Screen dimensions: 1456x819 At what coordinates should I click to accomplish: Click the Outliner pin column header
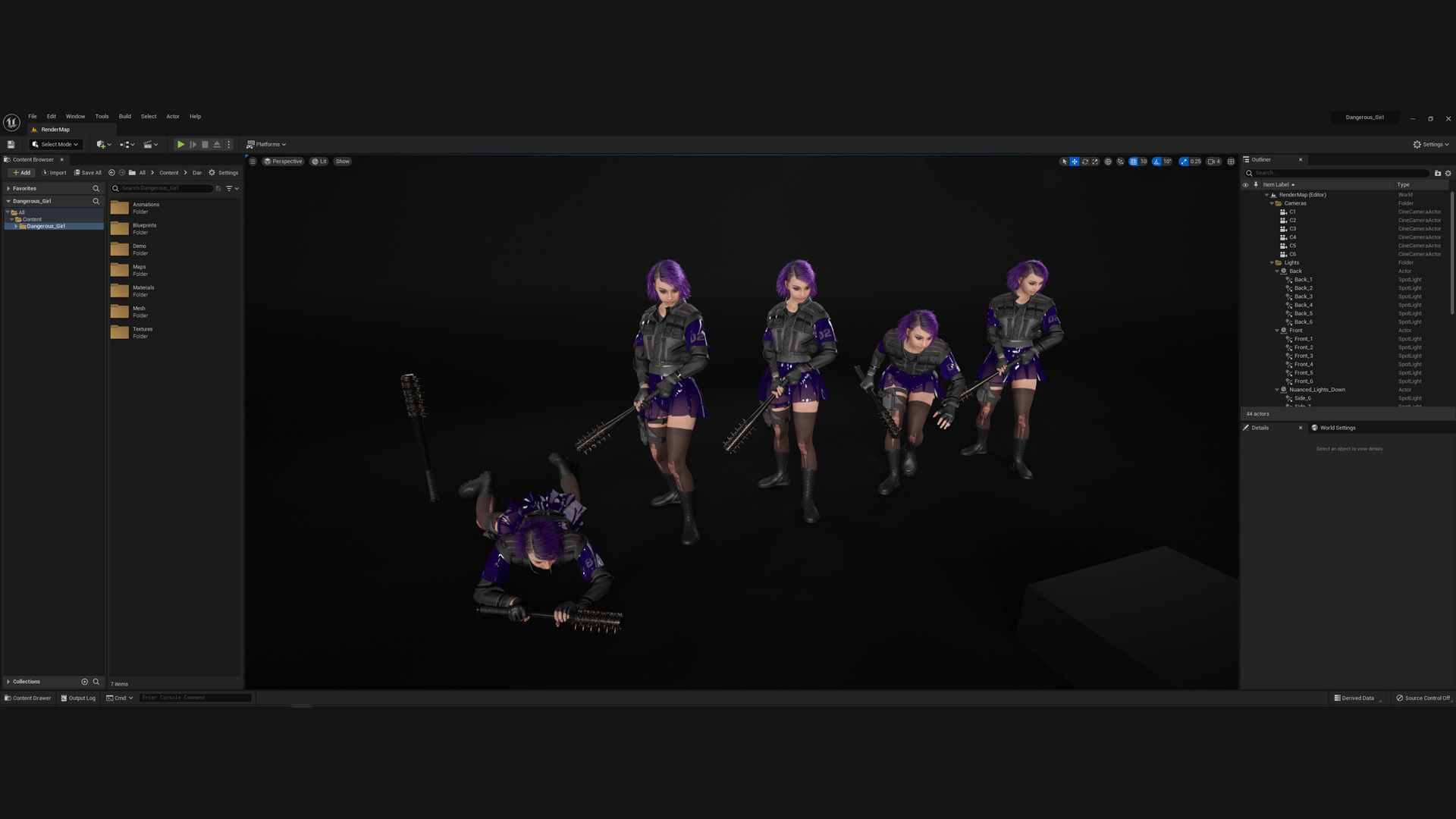click(x=1256, y=184)
